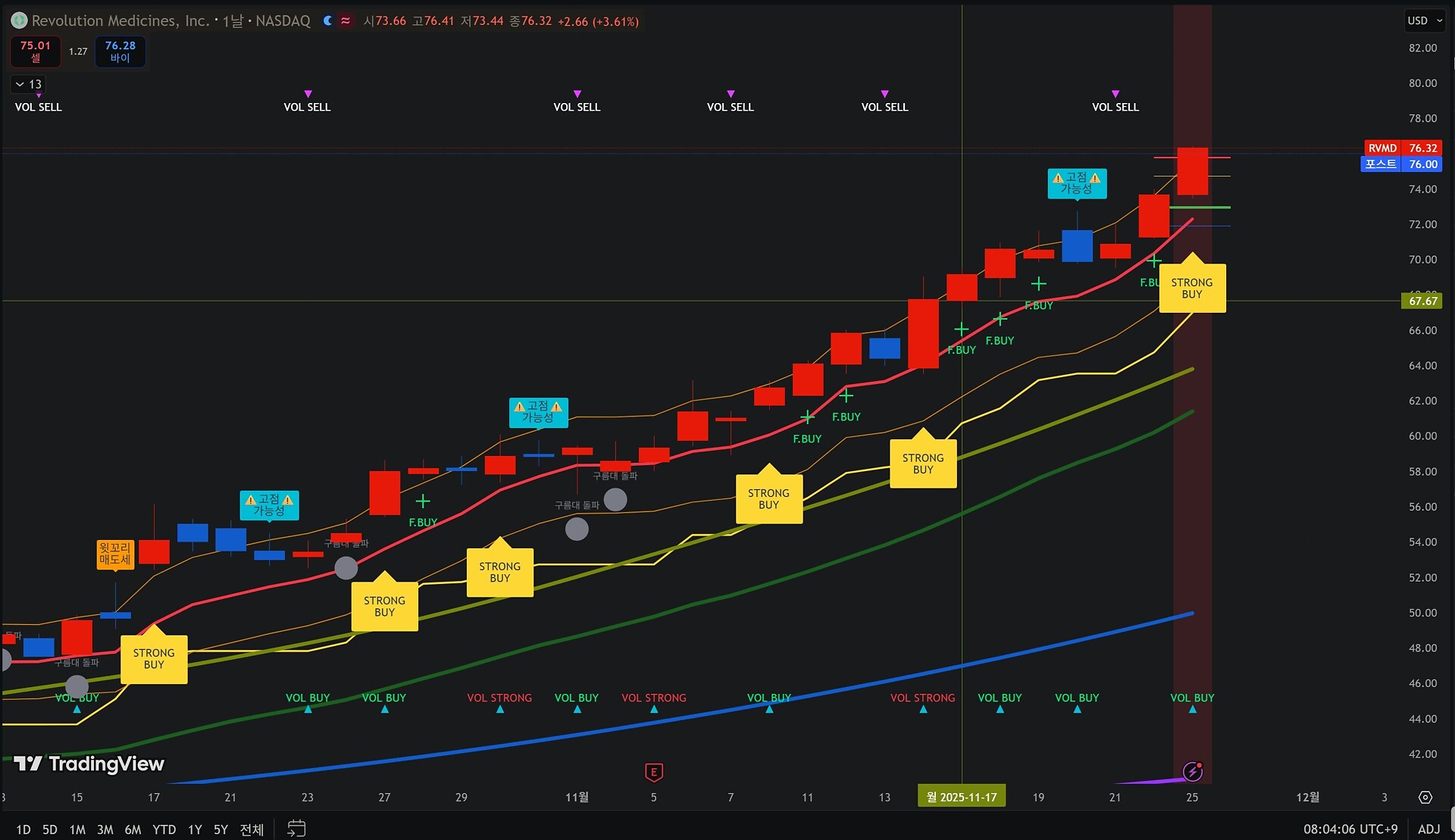
Task: Click the go-to-date calendar icon
Action: 296,829
